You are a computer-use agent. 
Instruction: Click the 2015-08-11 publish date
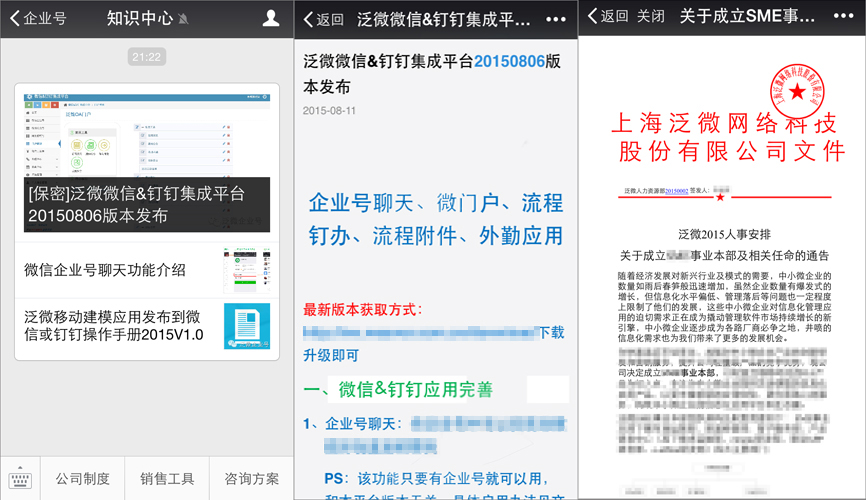pos(329,110)
